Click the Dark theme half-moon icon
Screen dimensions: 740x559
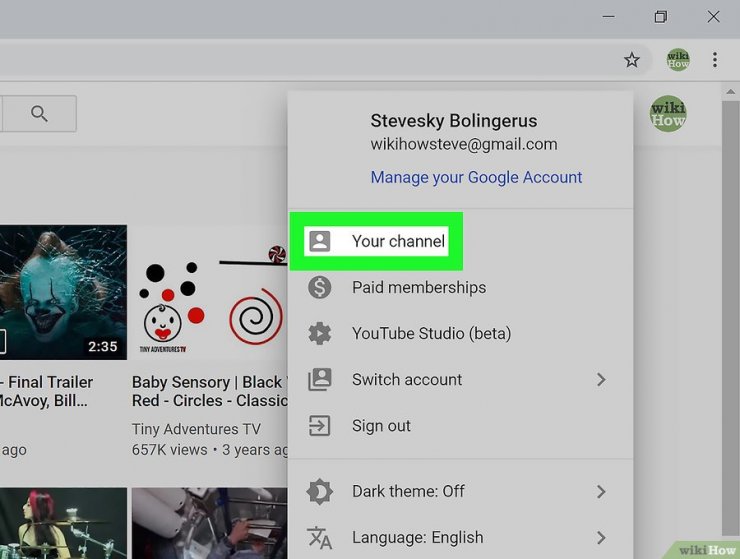tap(320, 491)
